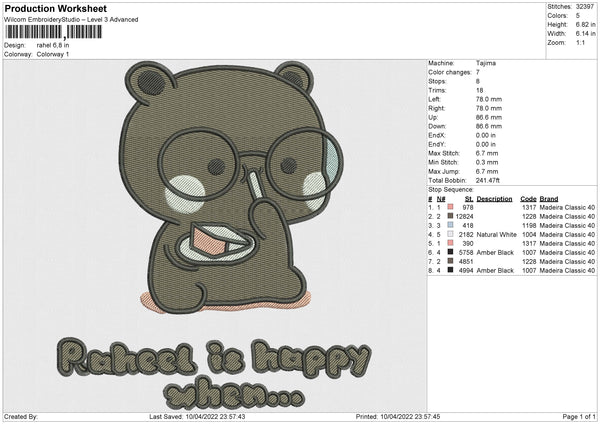Click the 'Natural White' description
This screenshot has width=600, height=424.
tap(497, 235)
